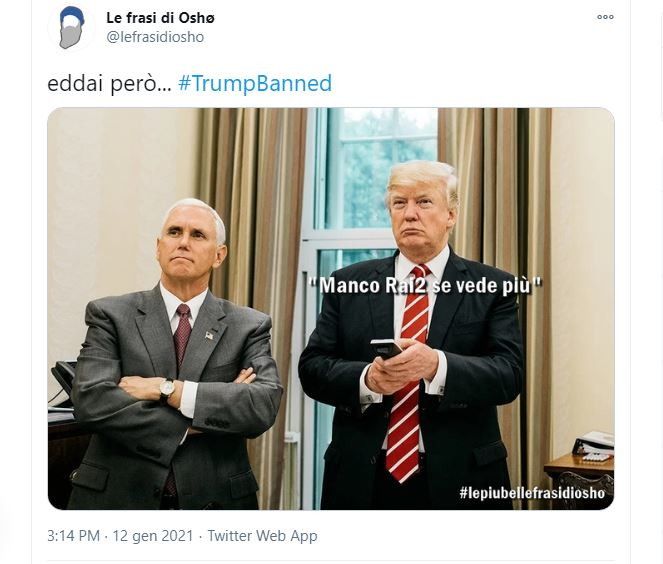This screenshot has height=564, width=663.
Task: Click the smartphone held in the photo
Action: click(x=386, y=349)
